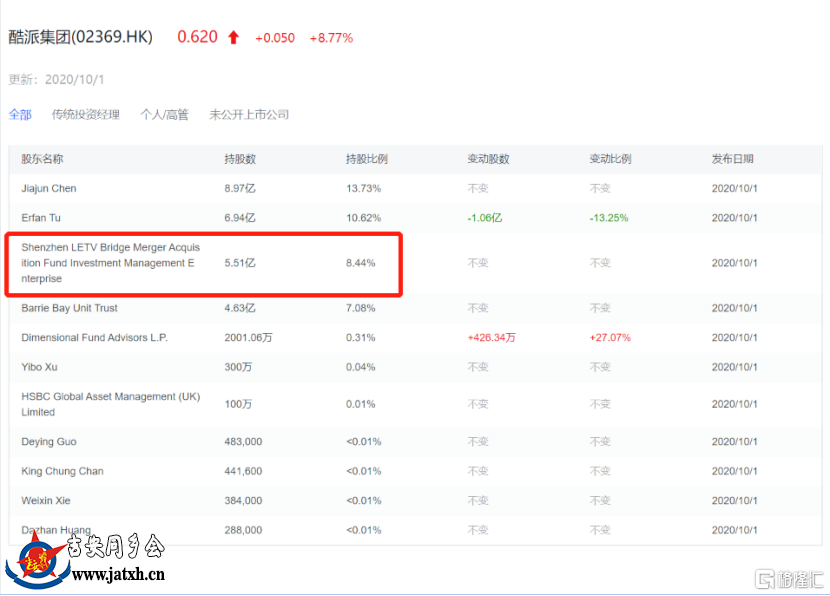This screenshot has height=596, width=830.
Task: Click the 酷派集团(02369.HK) stock title
Action: 80,37
